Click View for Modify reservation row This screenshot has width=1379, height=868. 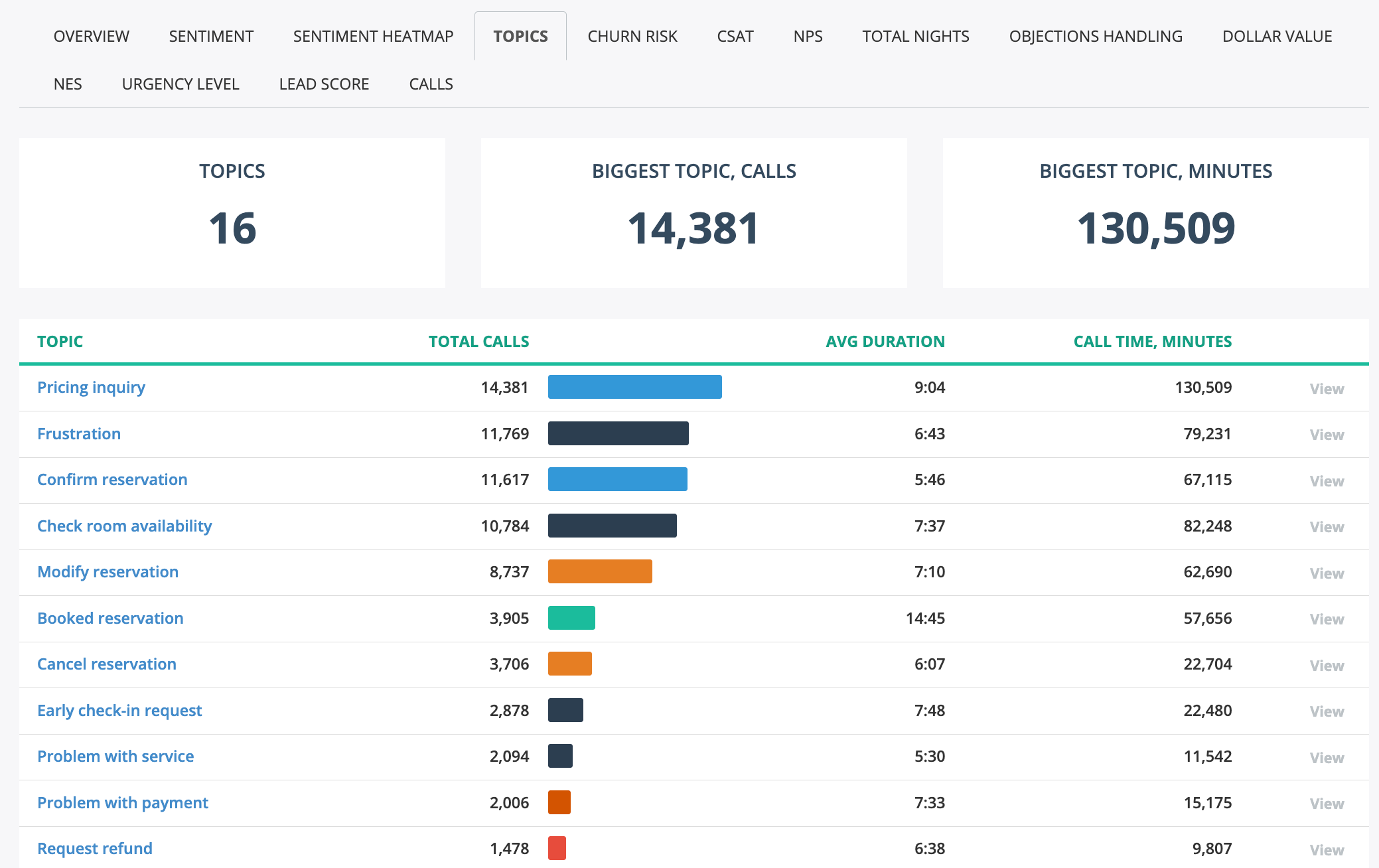(1326, 573)
